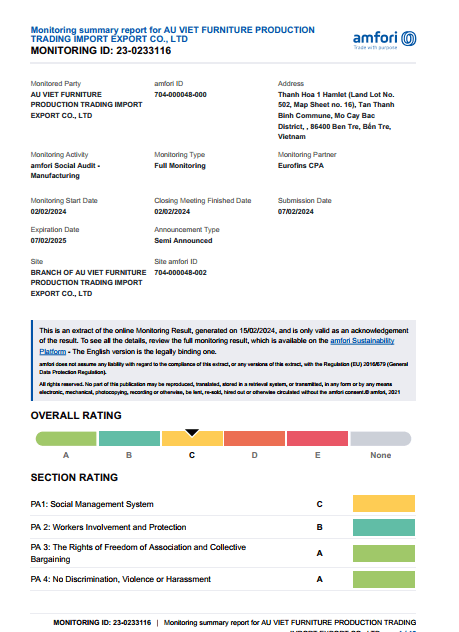Click the teal swatch for PA 2 rating

click(x=384, y=527)
